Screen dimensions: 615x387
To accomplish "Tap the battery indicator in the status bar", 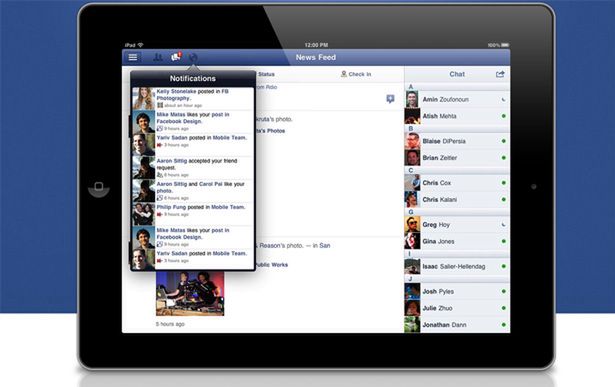I will pos(505,45).
